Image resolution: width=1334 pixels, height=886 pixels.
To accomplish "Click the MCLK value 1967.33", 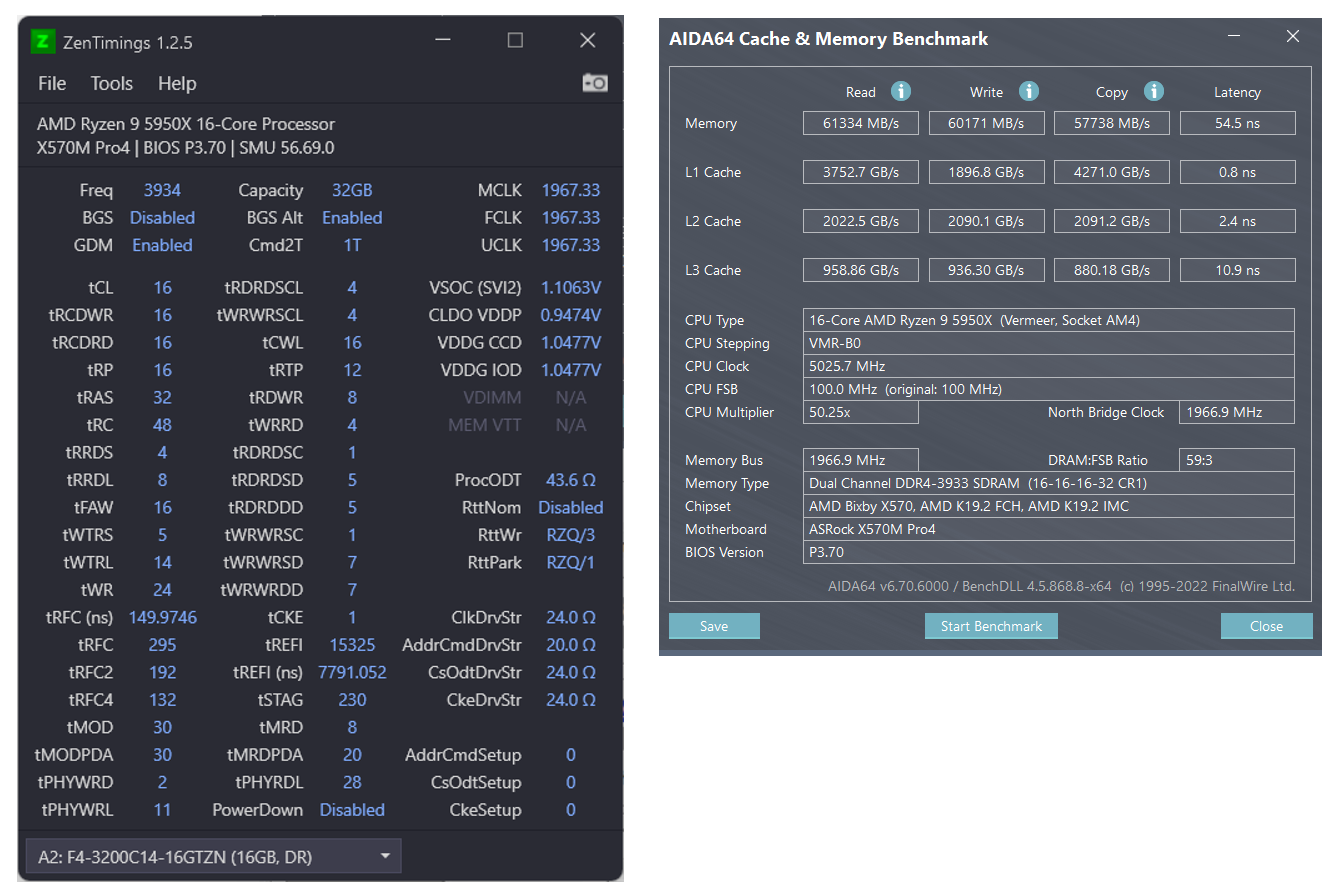I will coord(571,190).
